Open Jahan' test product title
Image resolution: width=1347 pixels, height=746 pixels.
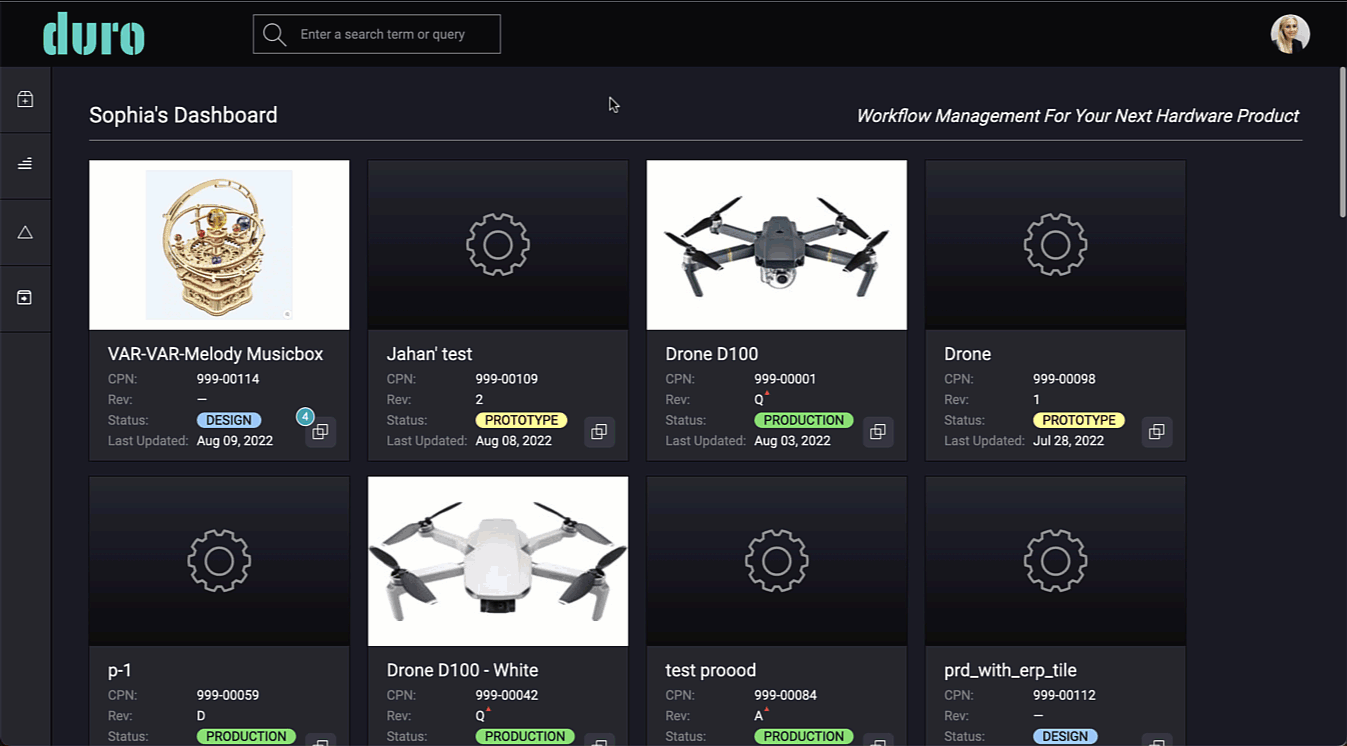pos(429,354)
